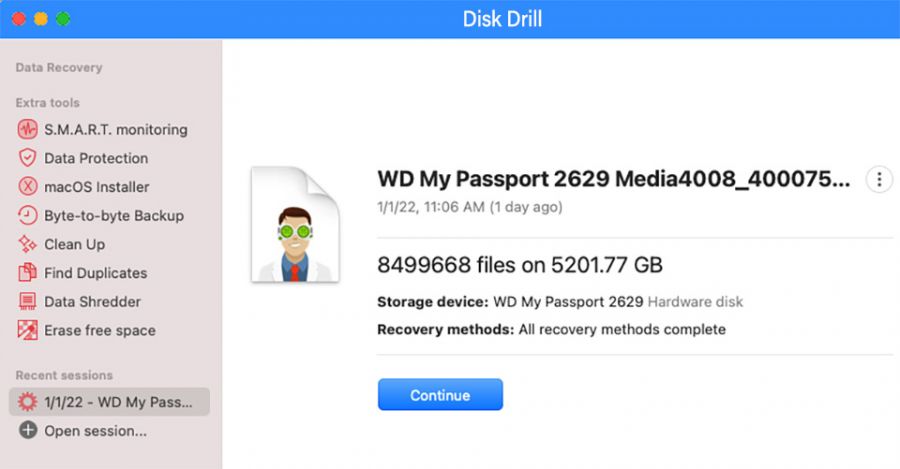The width and height of the screenshot is (900, 469).
Task: Select Data Recovery in the sidebar
Action: pyautogui.click(x=59, y=68)
